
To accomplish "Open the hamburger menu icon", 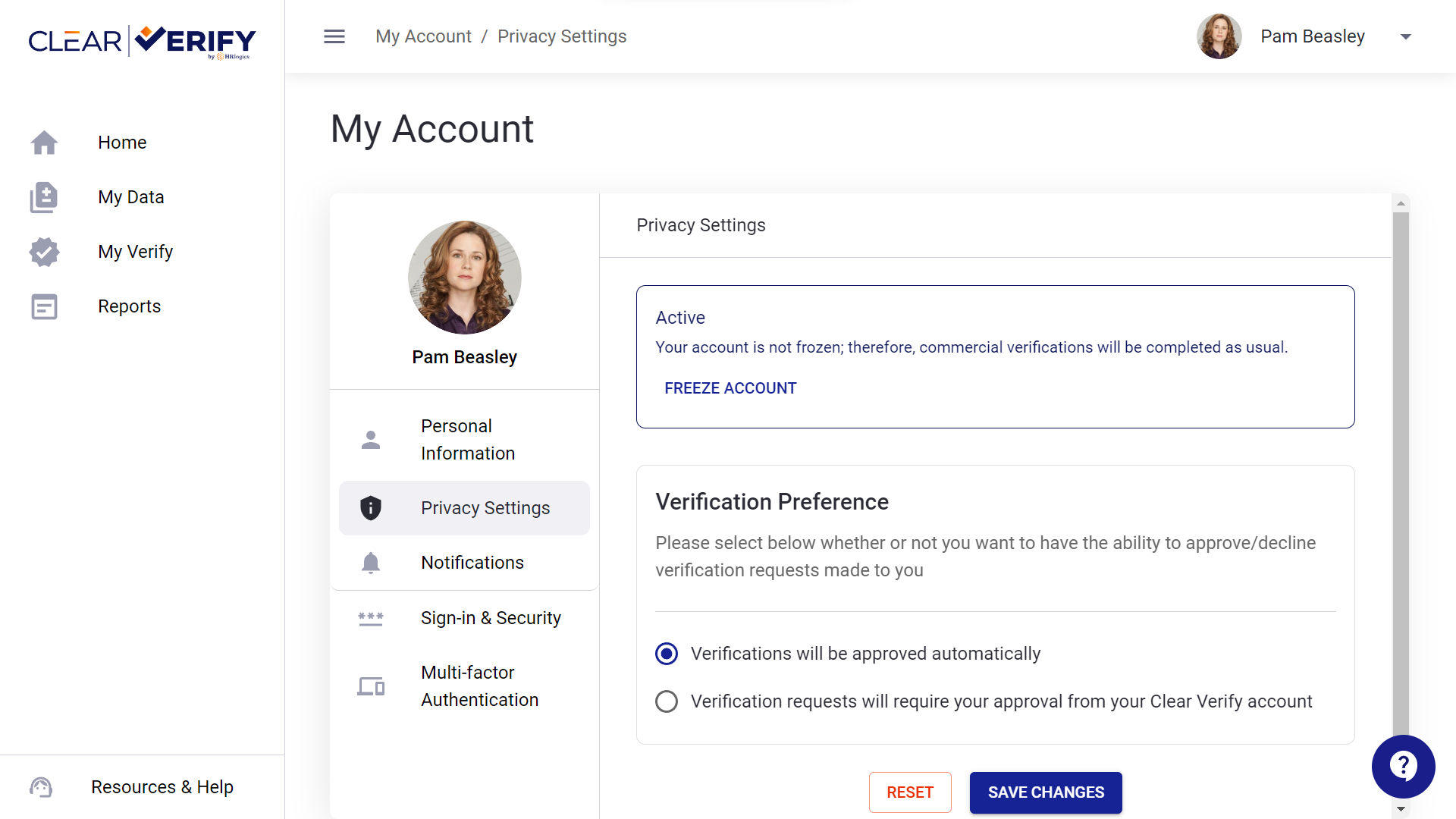I will click(x=334, y=36).
